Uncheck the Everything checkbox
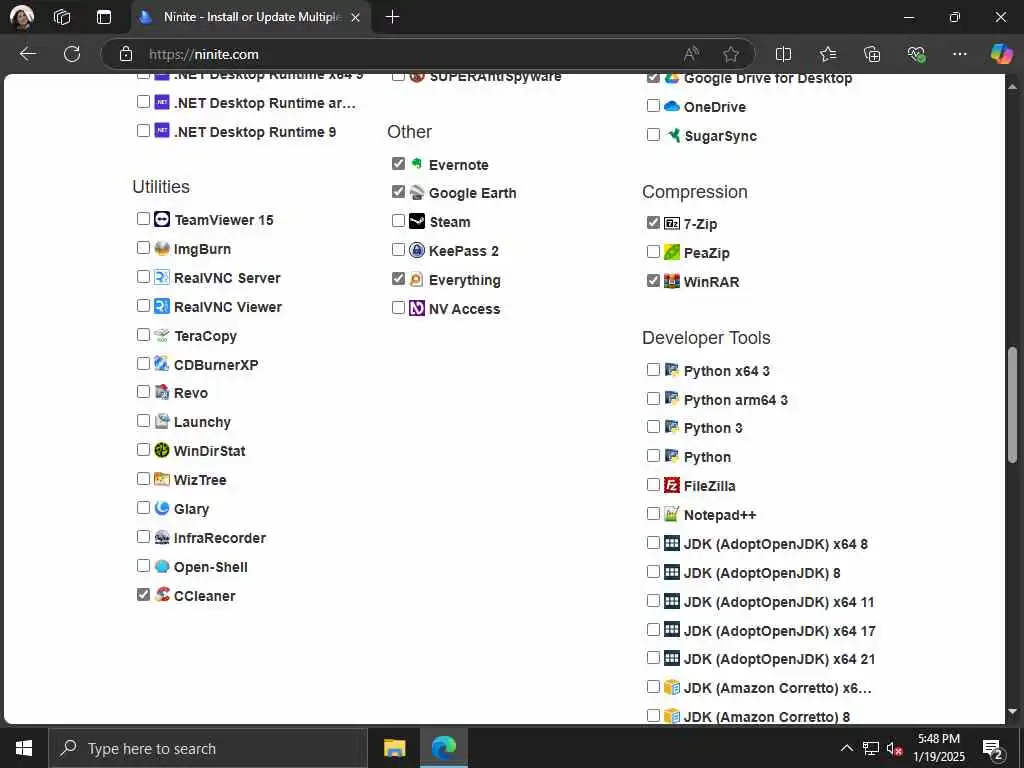The width and height of the screenshot is (1024, 768). click(398, 279)
